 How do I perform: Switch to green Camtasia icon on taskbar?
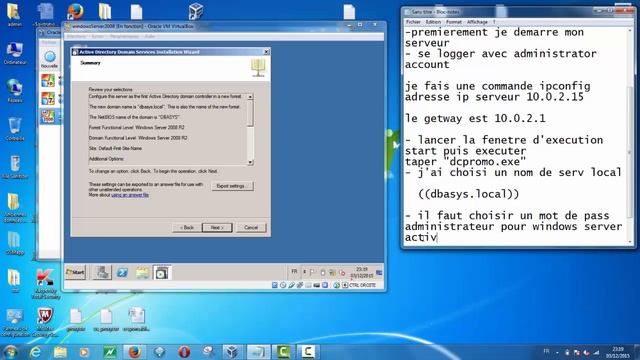click(x=283, y=352)
